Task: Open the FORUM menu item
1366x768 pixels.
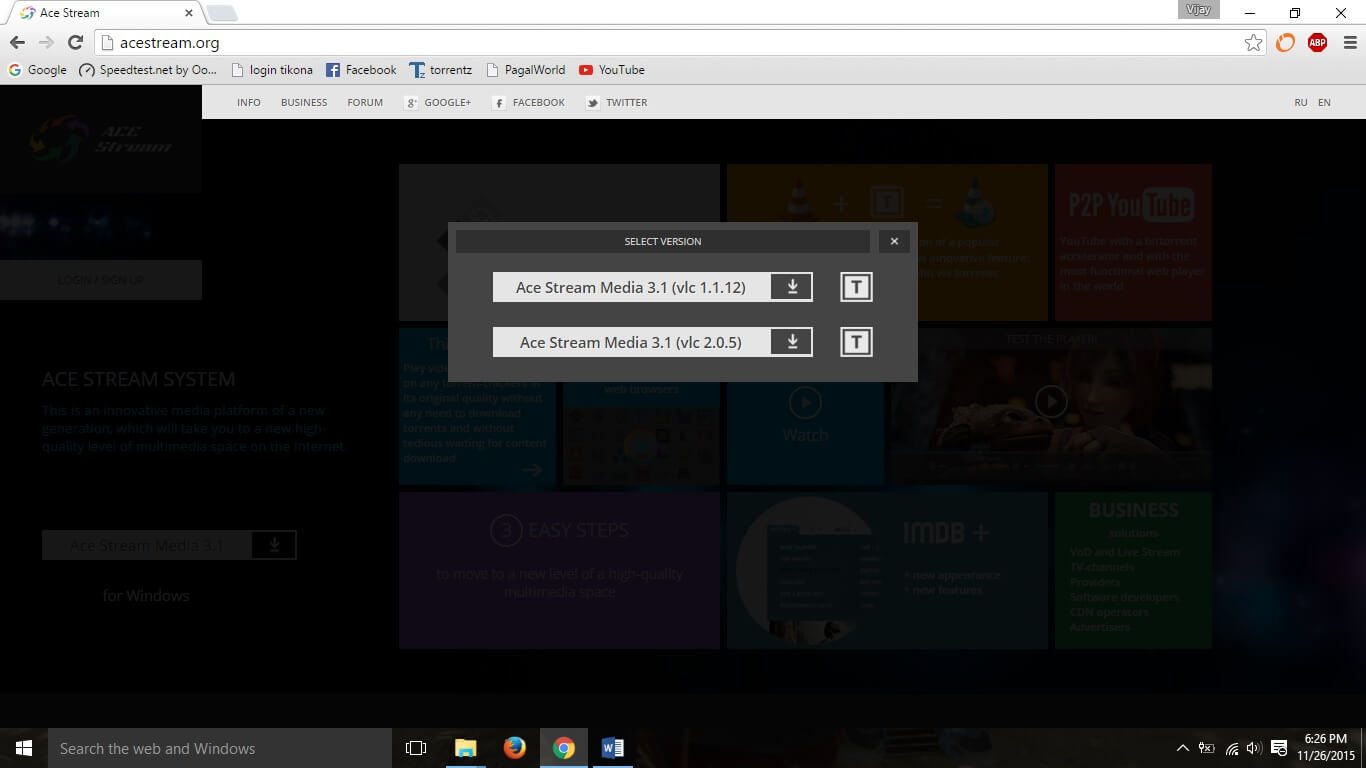Action: pyautogui.click(x=365, y=102)
